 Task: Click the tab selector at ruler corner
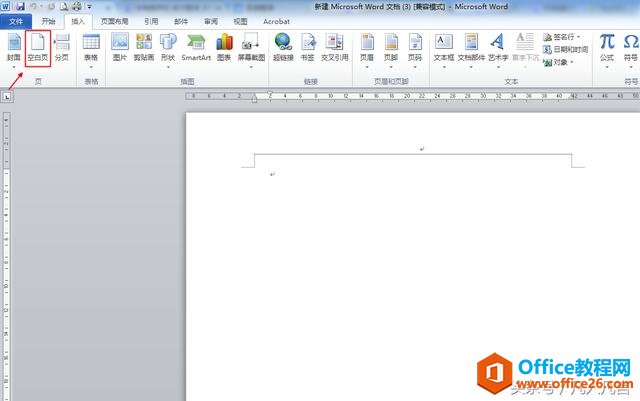(7, 97)
